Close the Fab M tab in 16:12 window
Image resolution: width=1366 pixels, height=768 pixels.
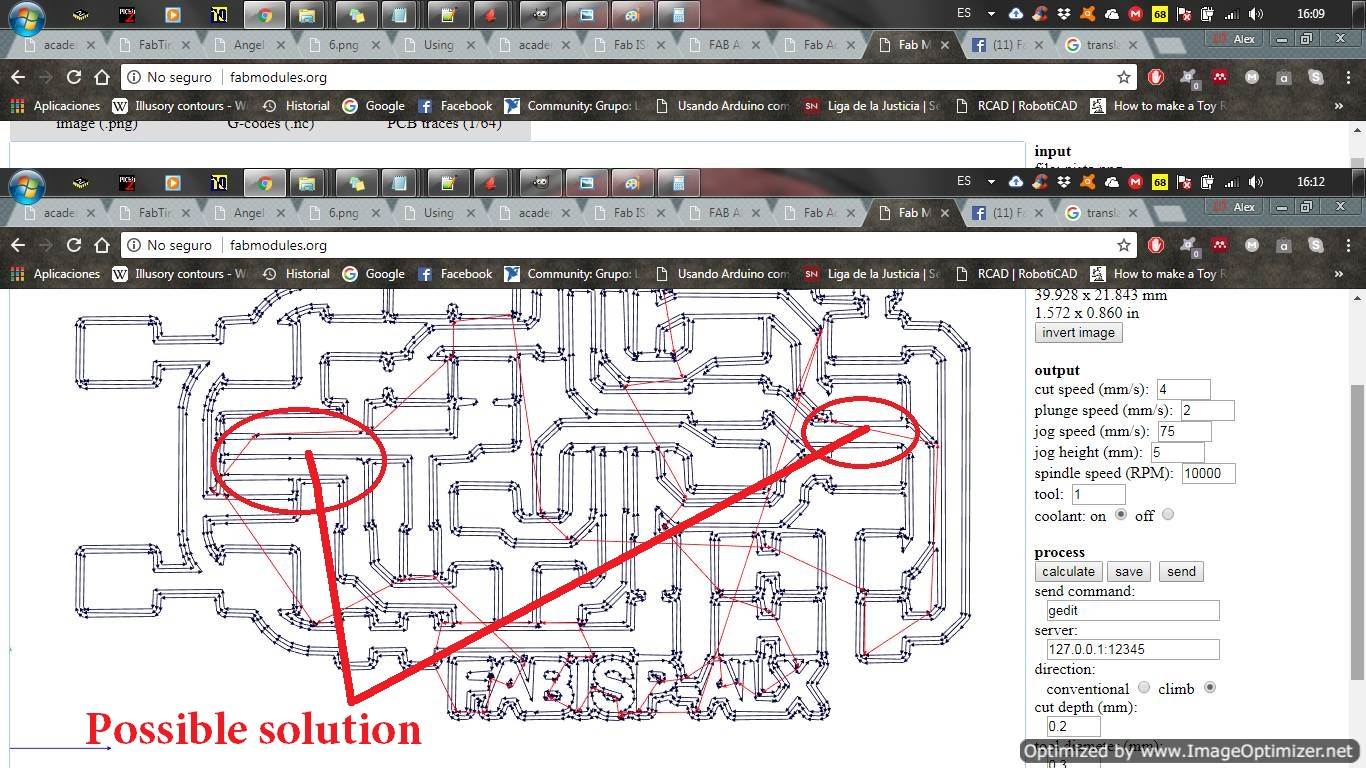[945, 213]
